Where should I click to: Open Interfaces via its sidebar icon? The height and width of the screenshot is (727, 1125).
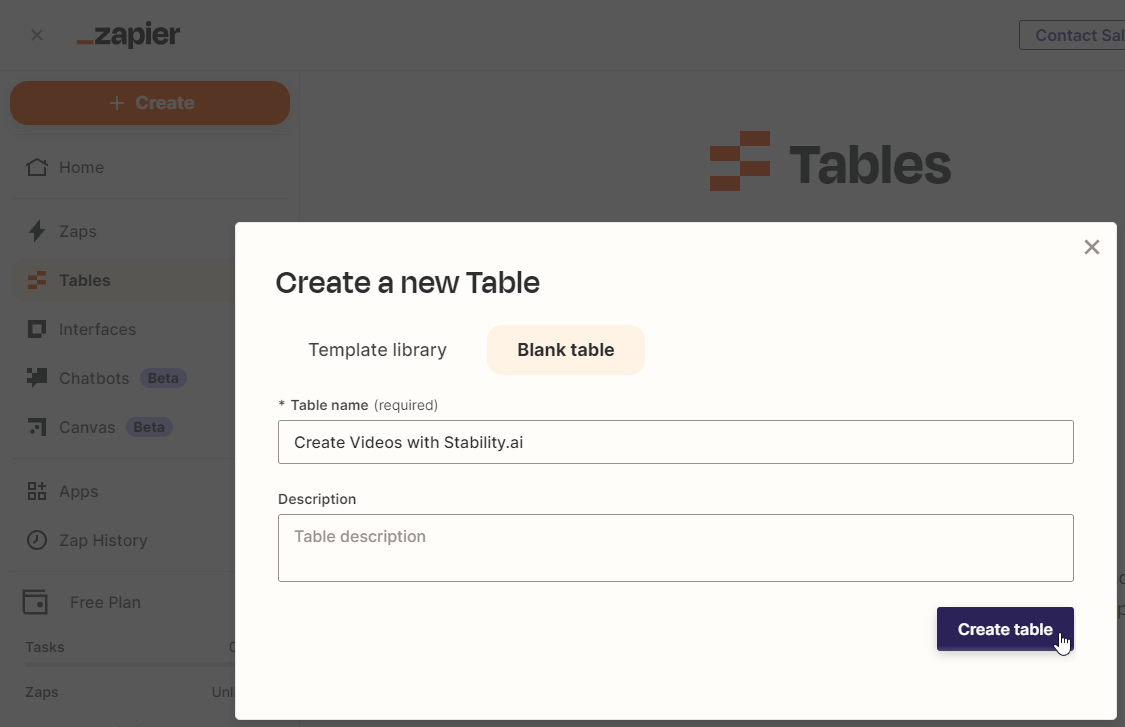pyautogui.click(x=37, y=329)
